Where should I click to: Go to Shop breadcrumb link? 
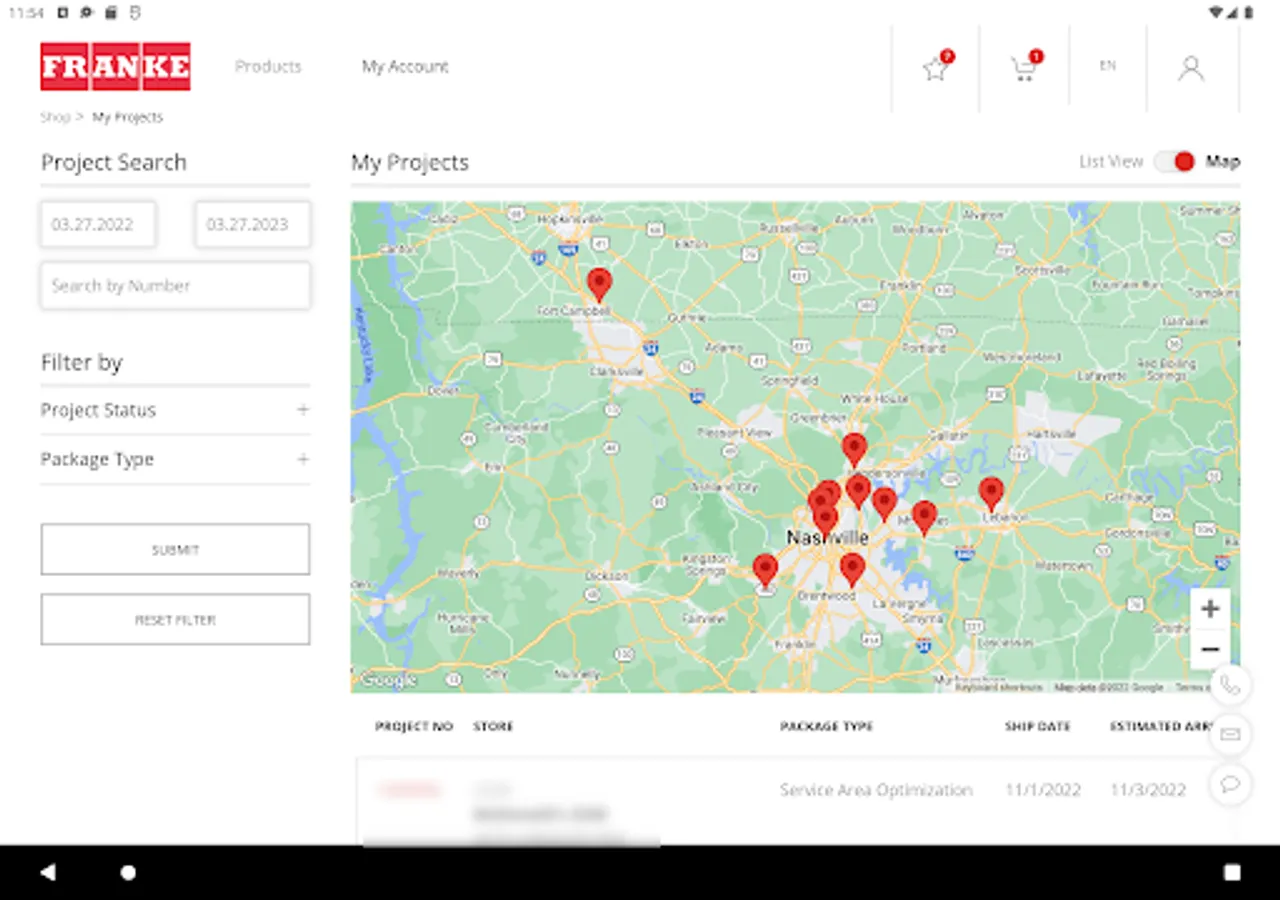point(55,117)
